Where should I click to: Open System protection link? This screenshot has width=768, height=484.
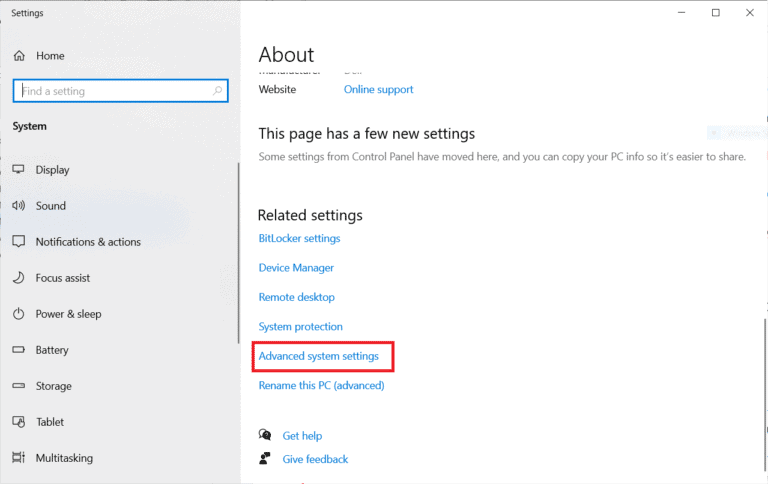coord(301,327)
